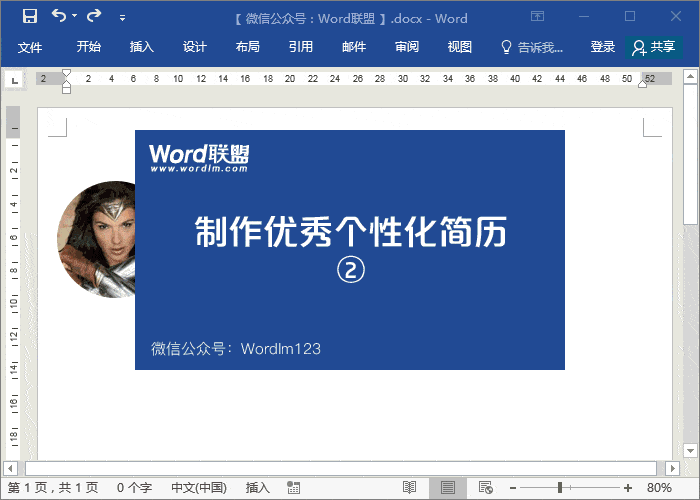This screenshot has height=500, width=700.
Task: Switch to the 布局 ribbon tab
Action: 248,46
